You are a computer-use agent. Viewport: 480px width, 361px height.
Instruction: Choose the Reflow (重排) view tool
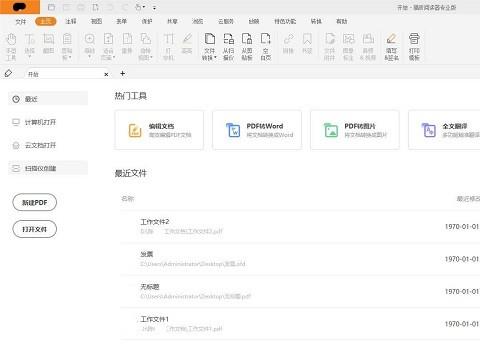click(x=127, y=43)
